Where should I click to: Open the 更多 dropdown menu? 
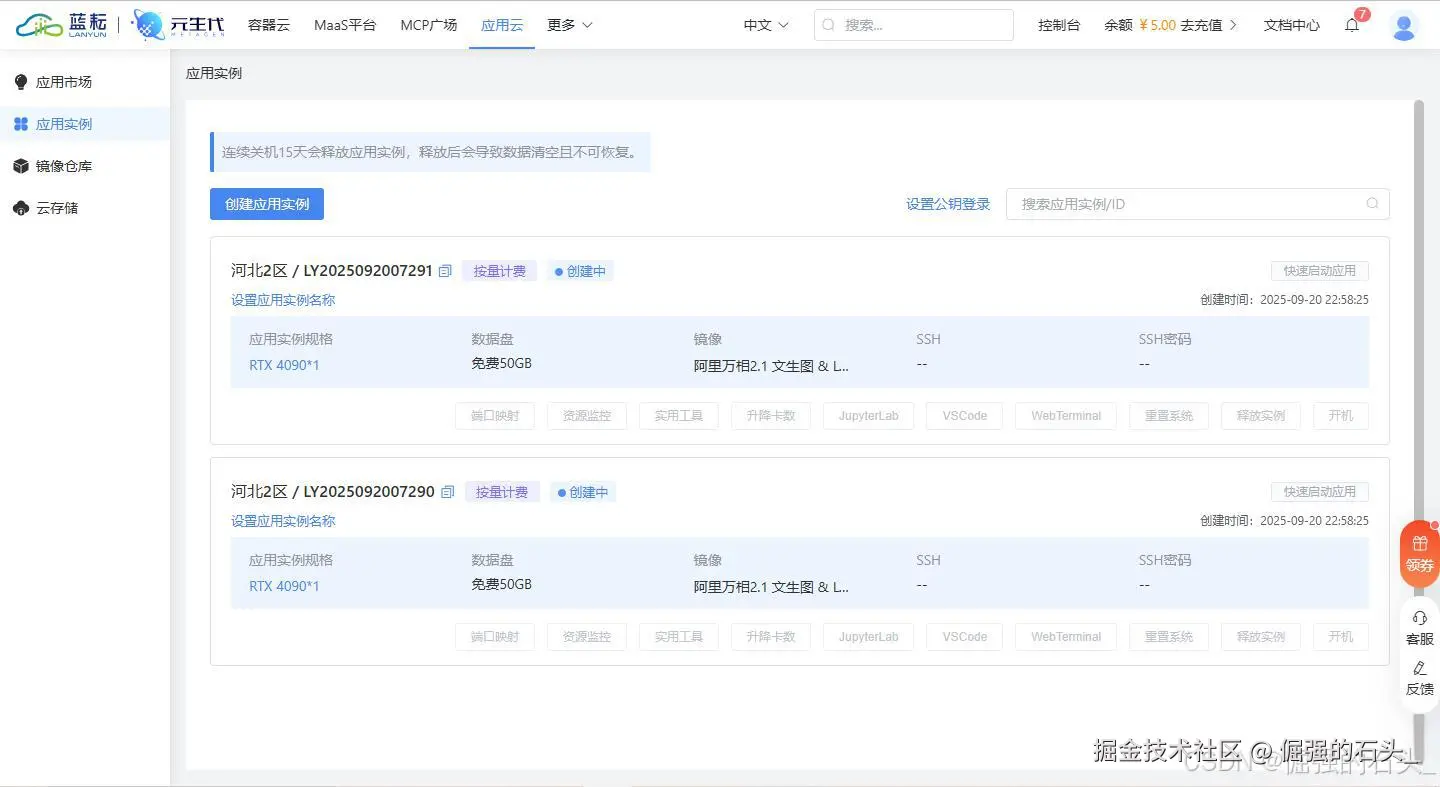point(568,25)
